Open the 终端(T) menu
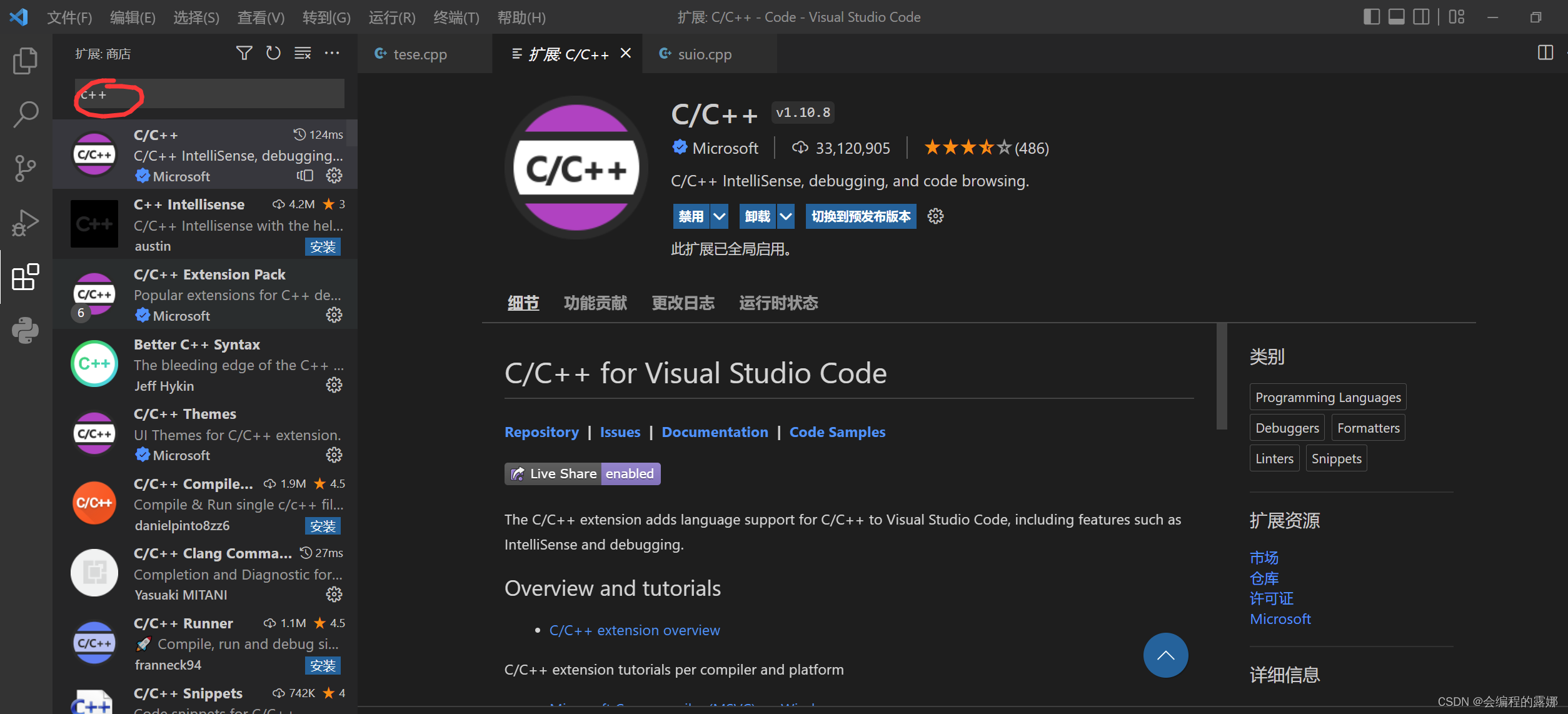 coord(456,18)
